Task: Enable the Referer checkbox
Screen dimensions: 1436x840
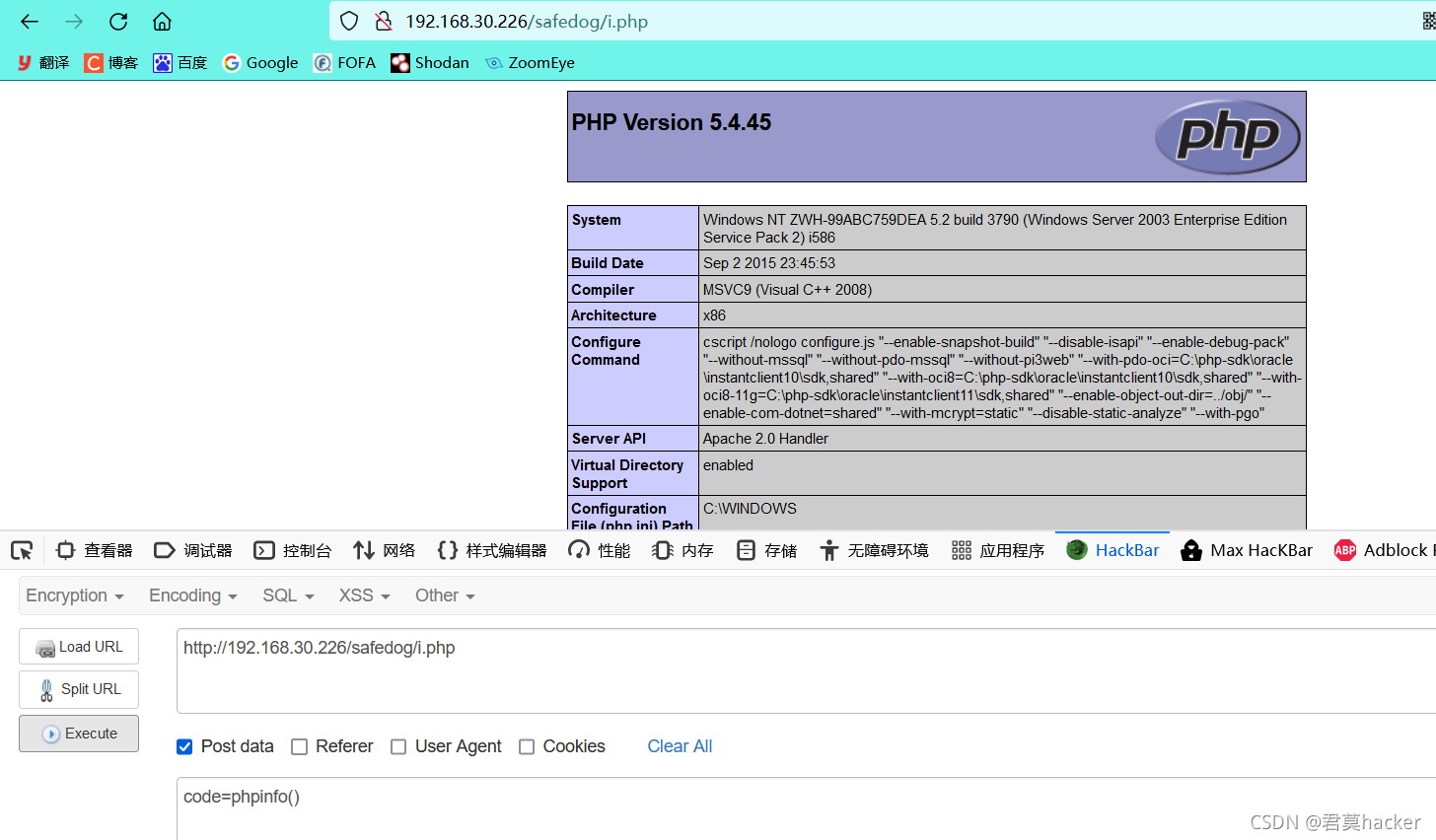Action: click(300, 746)
